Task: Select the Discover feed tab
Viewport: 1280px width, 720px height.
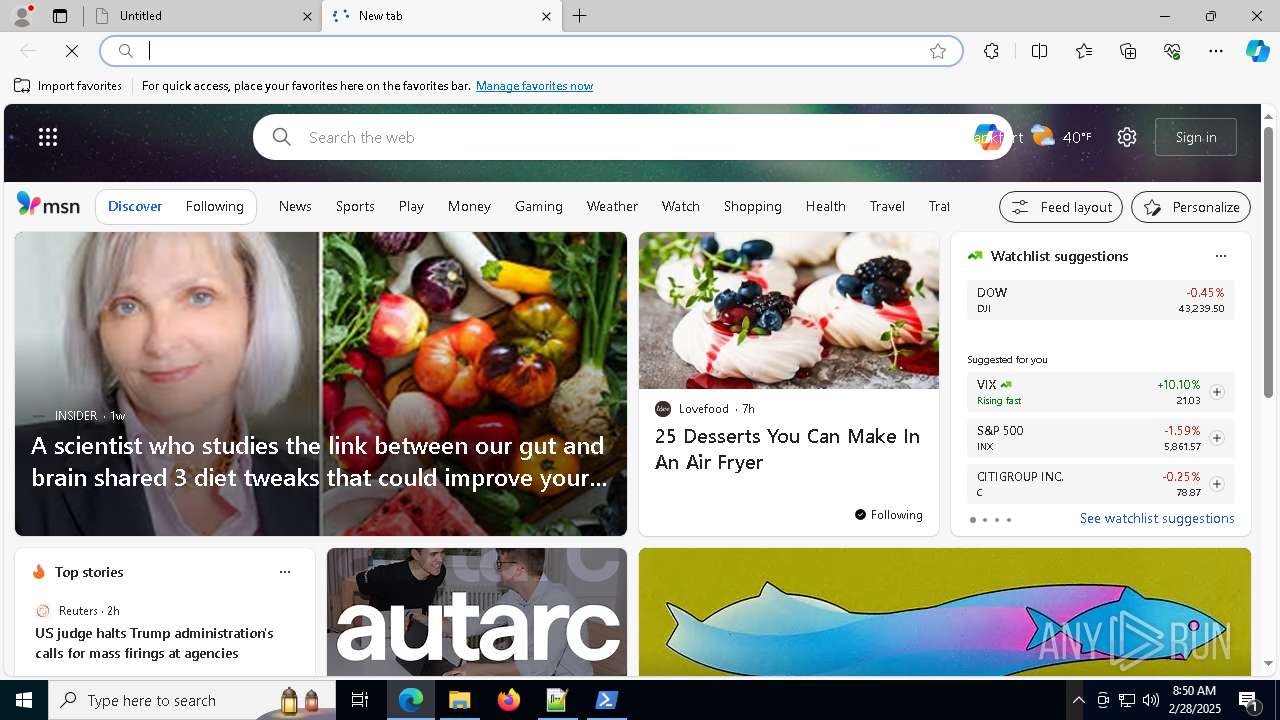Action: point(135,206)
